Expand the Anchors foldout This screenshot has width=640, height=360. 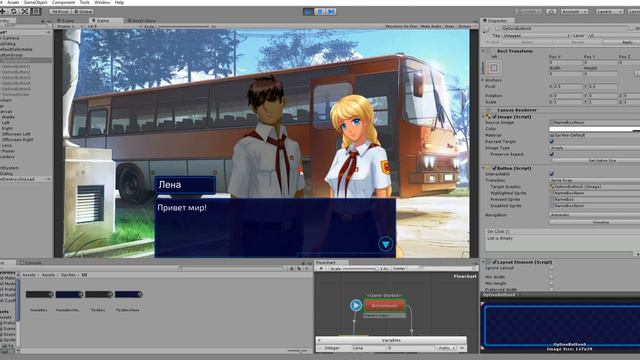483,80
